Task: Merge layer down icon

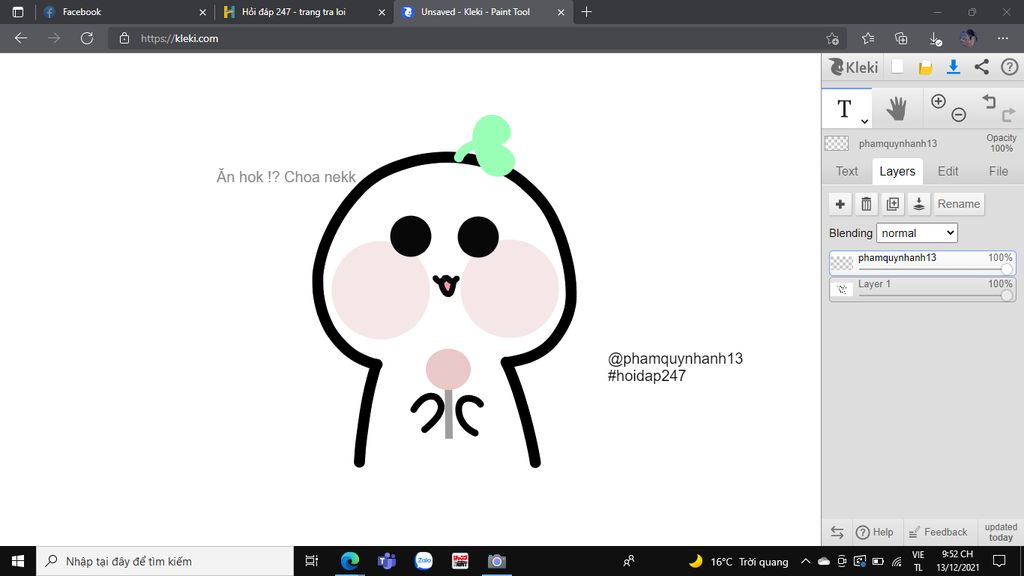Action: (x=918, y=204)
